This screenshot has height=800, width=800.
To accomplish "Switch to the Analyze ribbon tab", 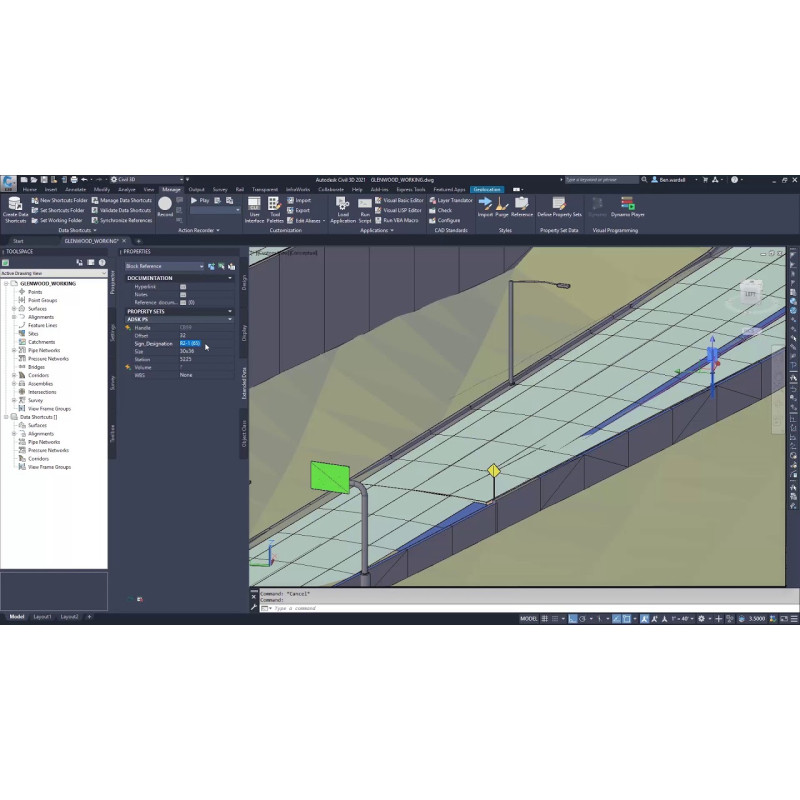I will [127, 189].
